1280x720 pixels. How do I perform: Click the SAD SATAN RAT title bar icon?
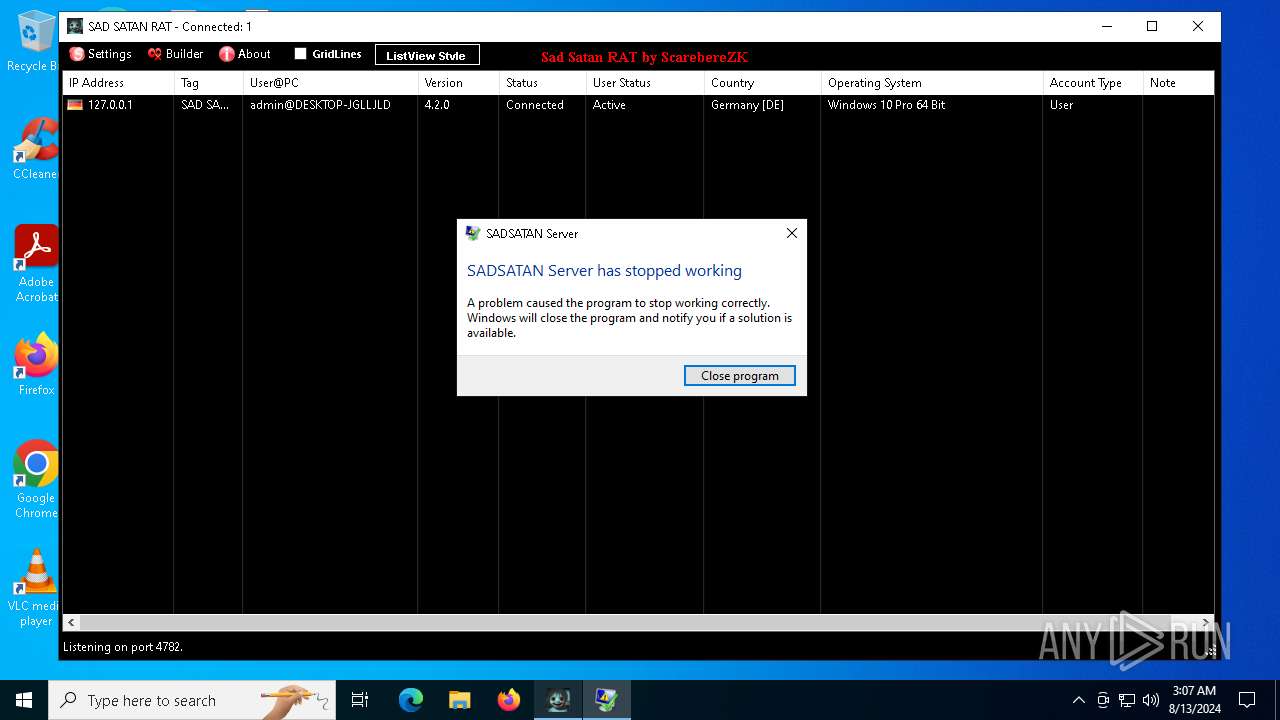(x=75, y=27)
